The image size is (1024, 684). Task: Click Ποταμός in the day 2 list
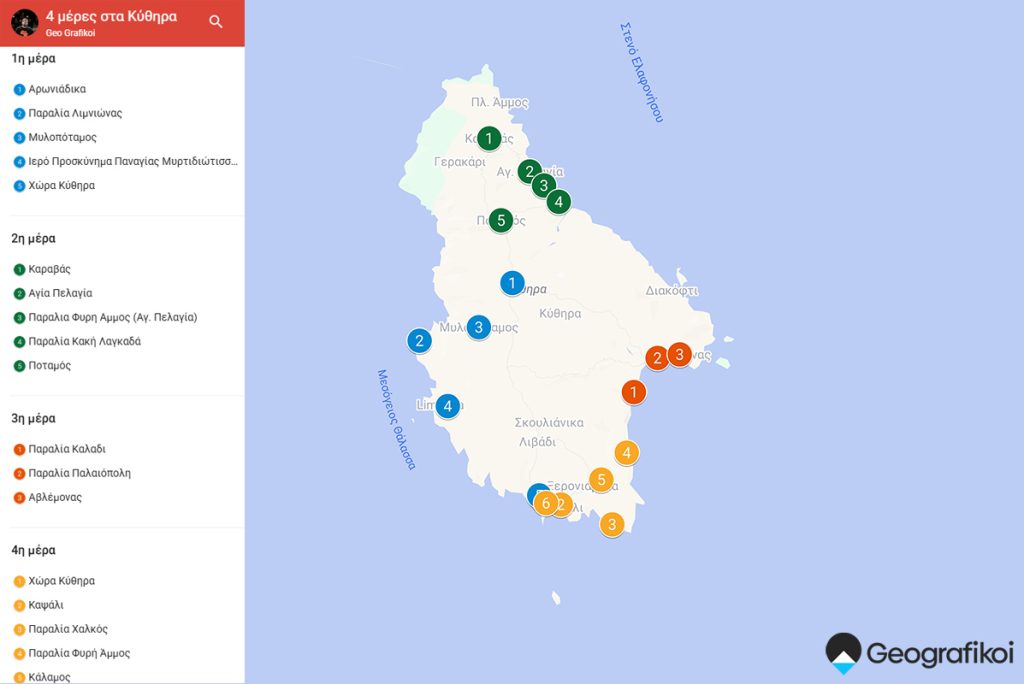[x=50, y=366]
